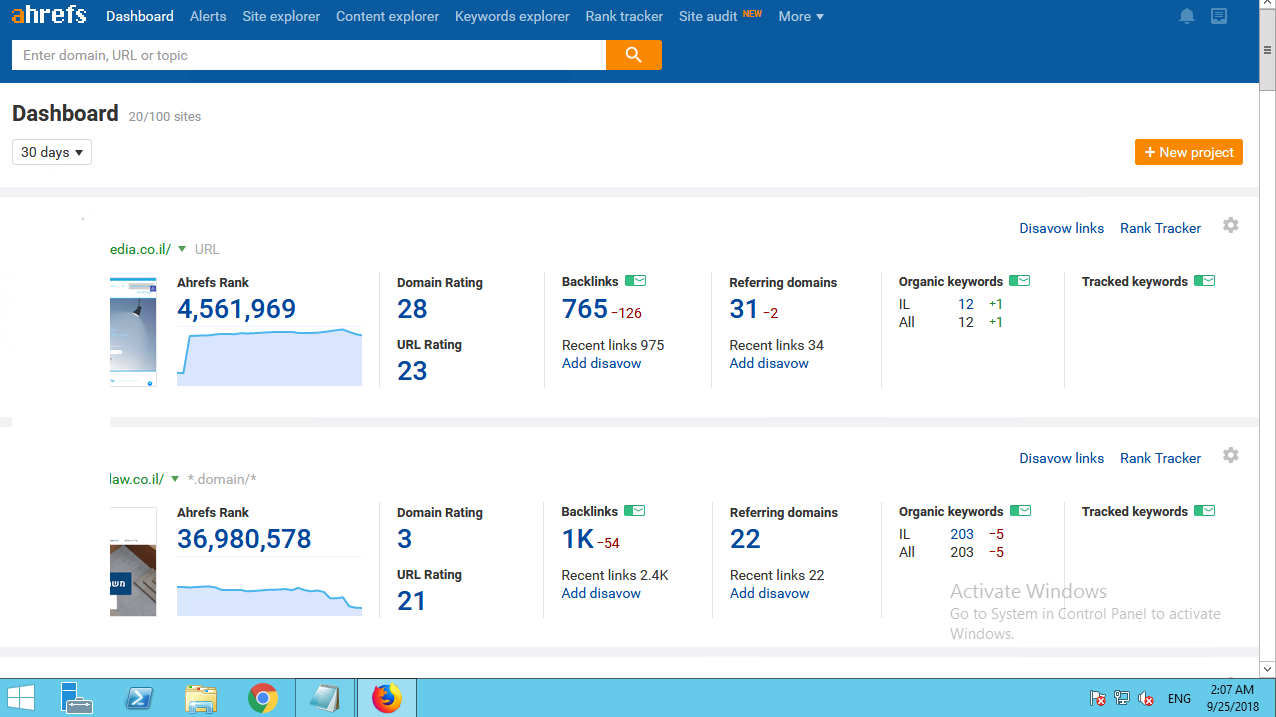Open settings gear for edia.co.il project
The width and height of the screenshot is (1276, 717).
1231,226
